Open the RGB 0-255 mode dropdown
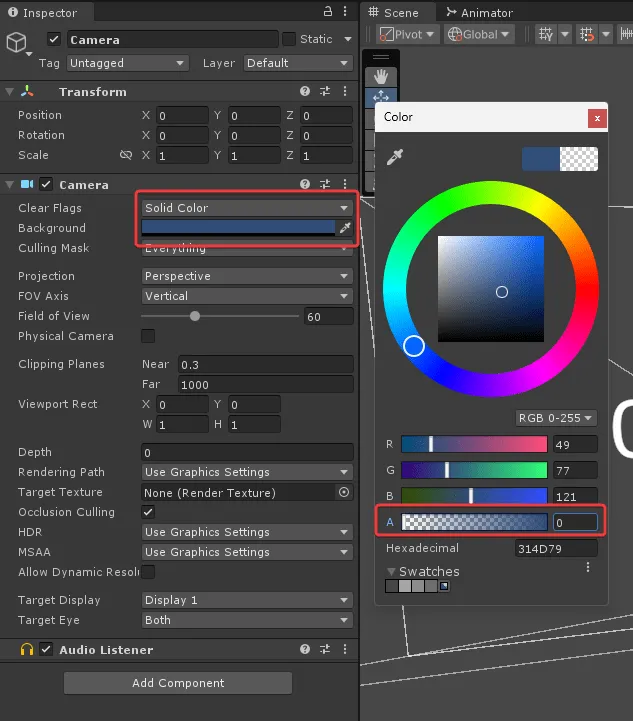633x721 pixels. (555, 418)
